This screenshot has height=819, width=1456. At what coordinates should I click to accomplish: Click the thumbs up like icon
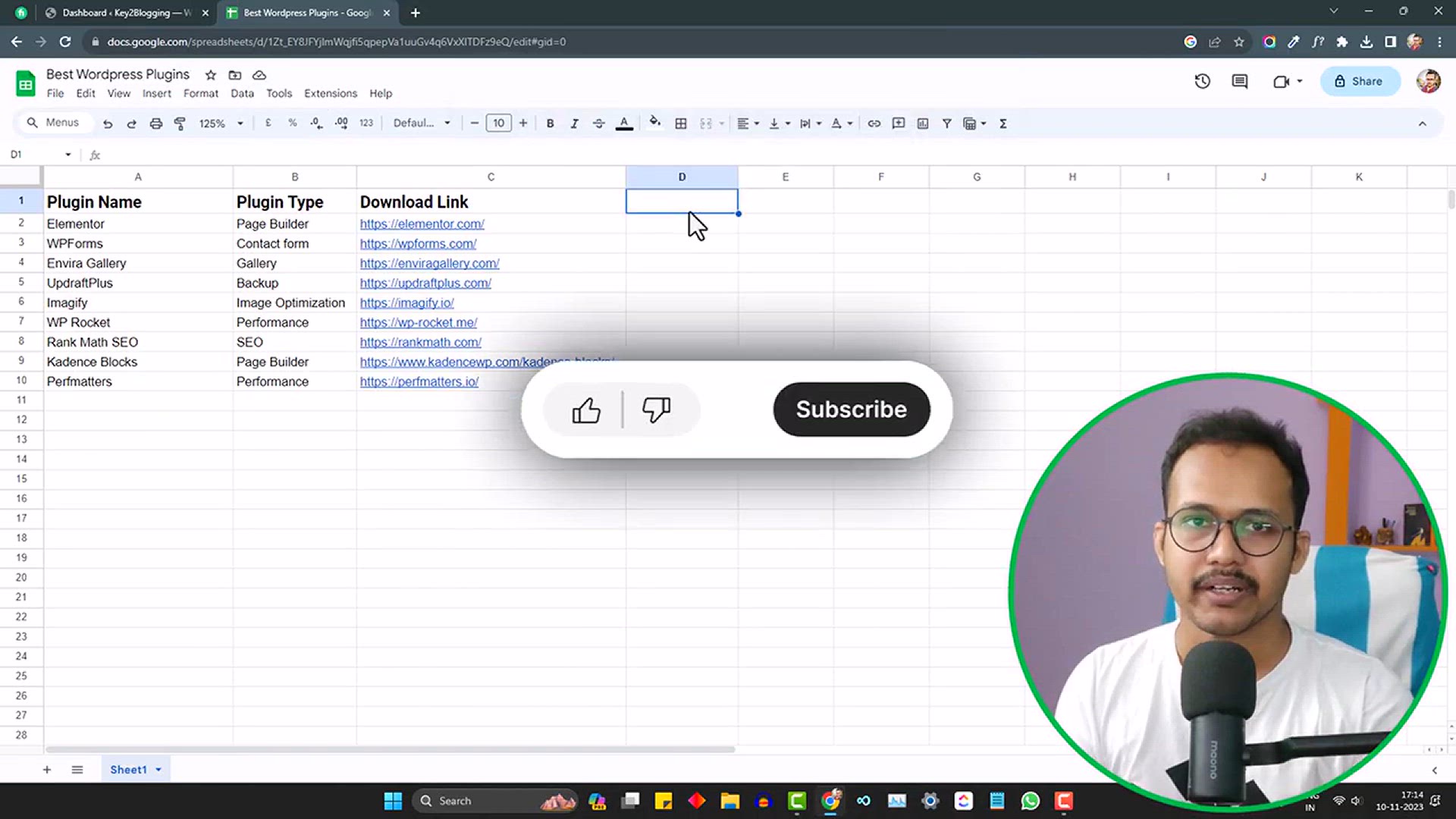585,410
